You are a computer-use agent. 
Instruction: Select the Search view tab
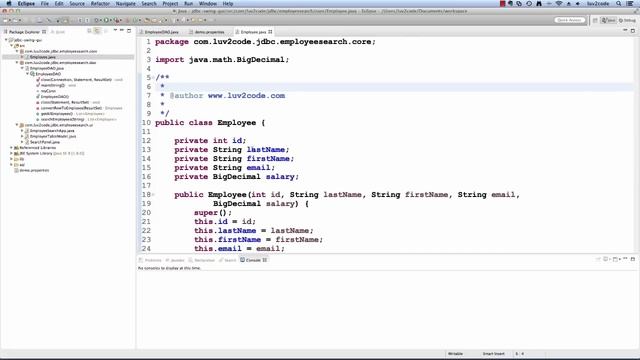(x=228, y=260)
